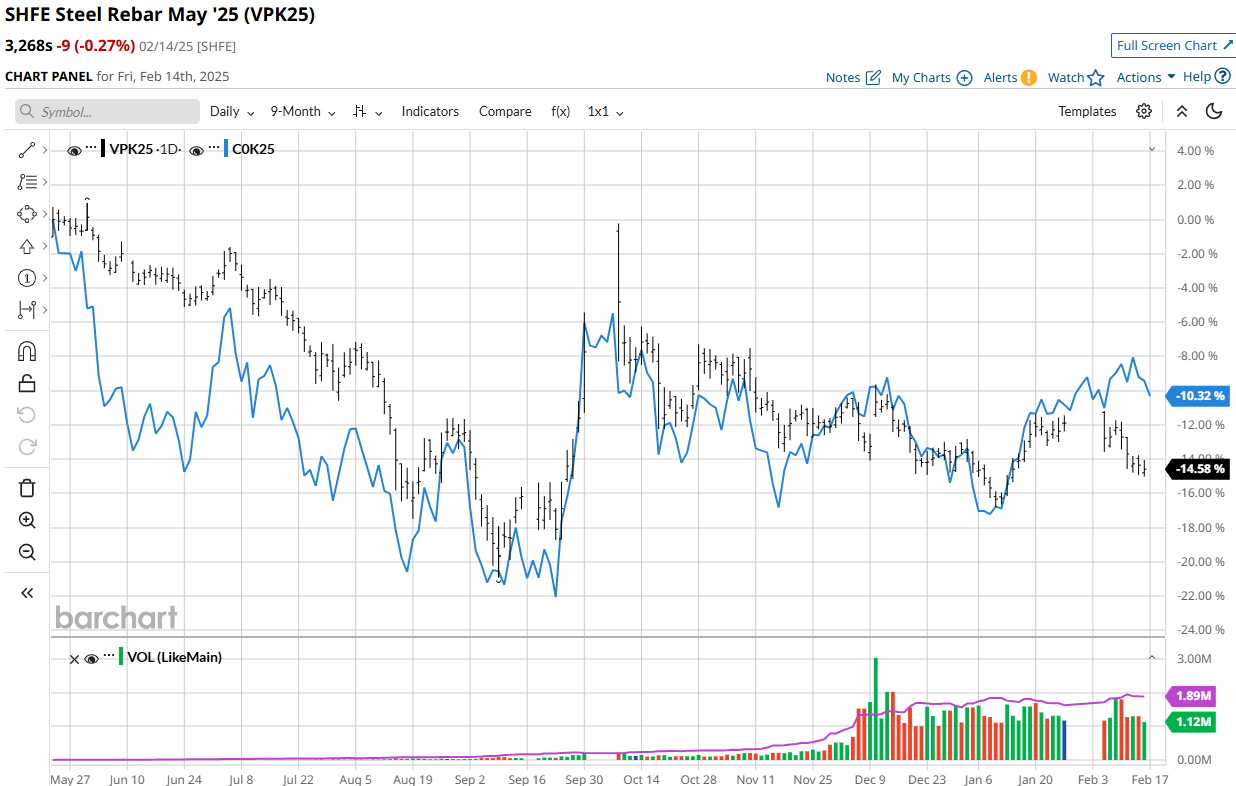The width and height of the screenshot is (1236, 786).
Task: Select the trend line drawing tool
Action: [x=27, y=150]
